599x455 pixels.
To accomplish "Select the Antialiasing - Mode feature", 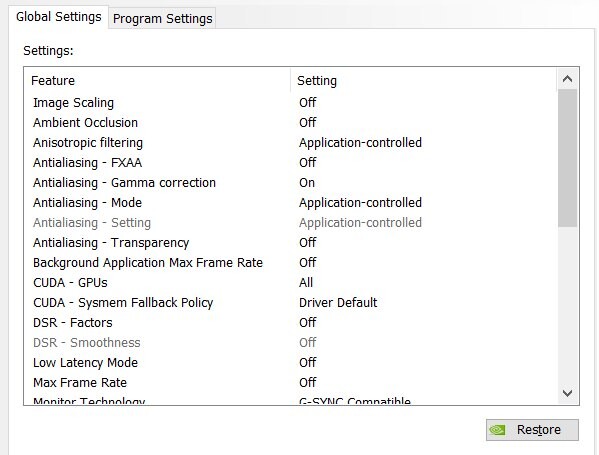I will (x=87, y=202).
